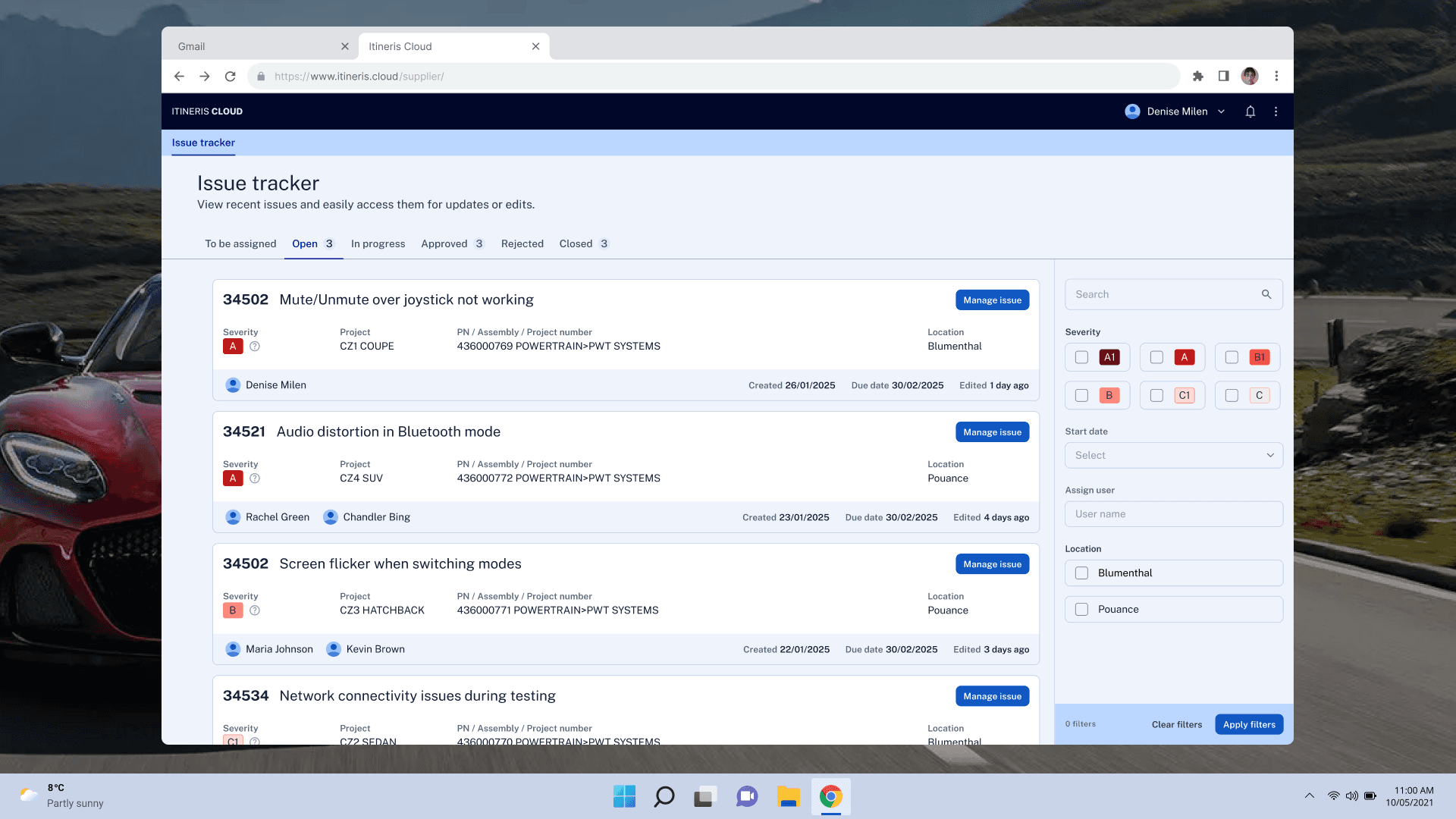Viewport: 1456px width, 819px height.
Task: Open the app kebab menu in header
Action: pos(1276,111)
